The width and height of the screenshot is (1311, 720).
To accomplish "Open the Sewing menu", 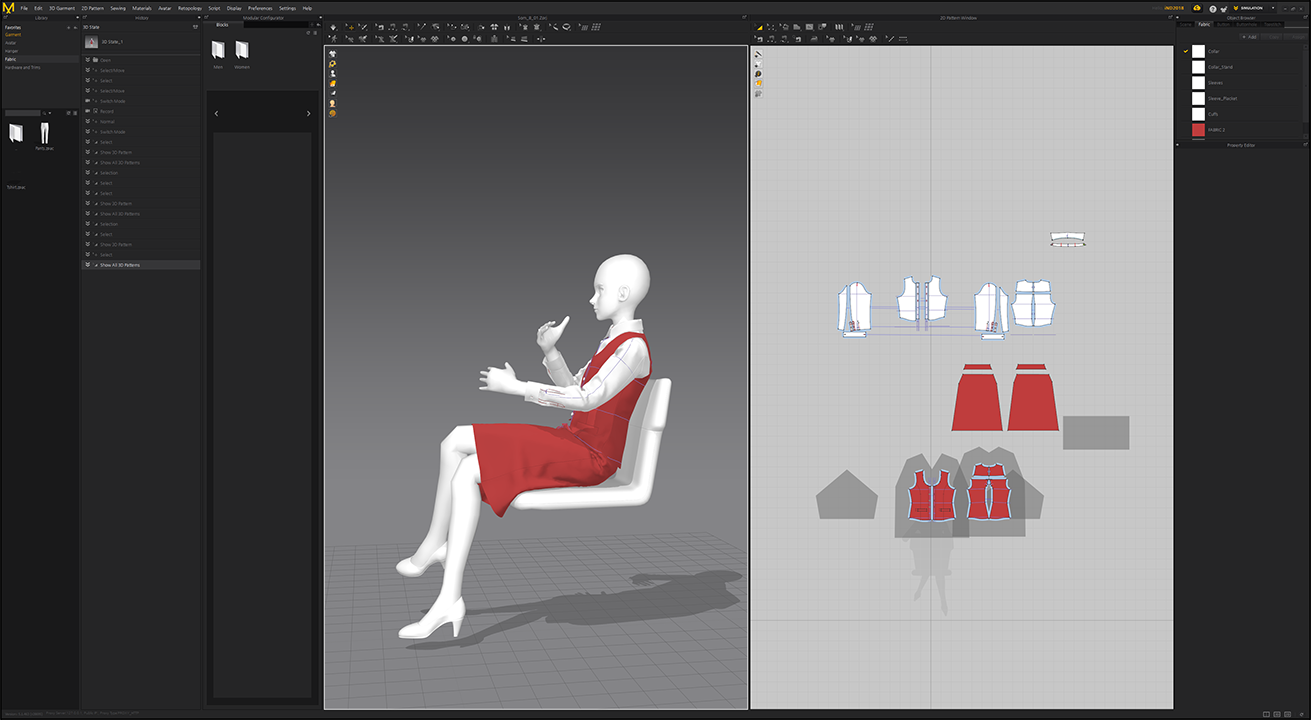I will (x=118, y=8).
